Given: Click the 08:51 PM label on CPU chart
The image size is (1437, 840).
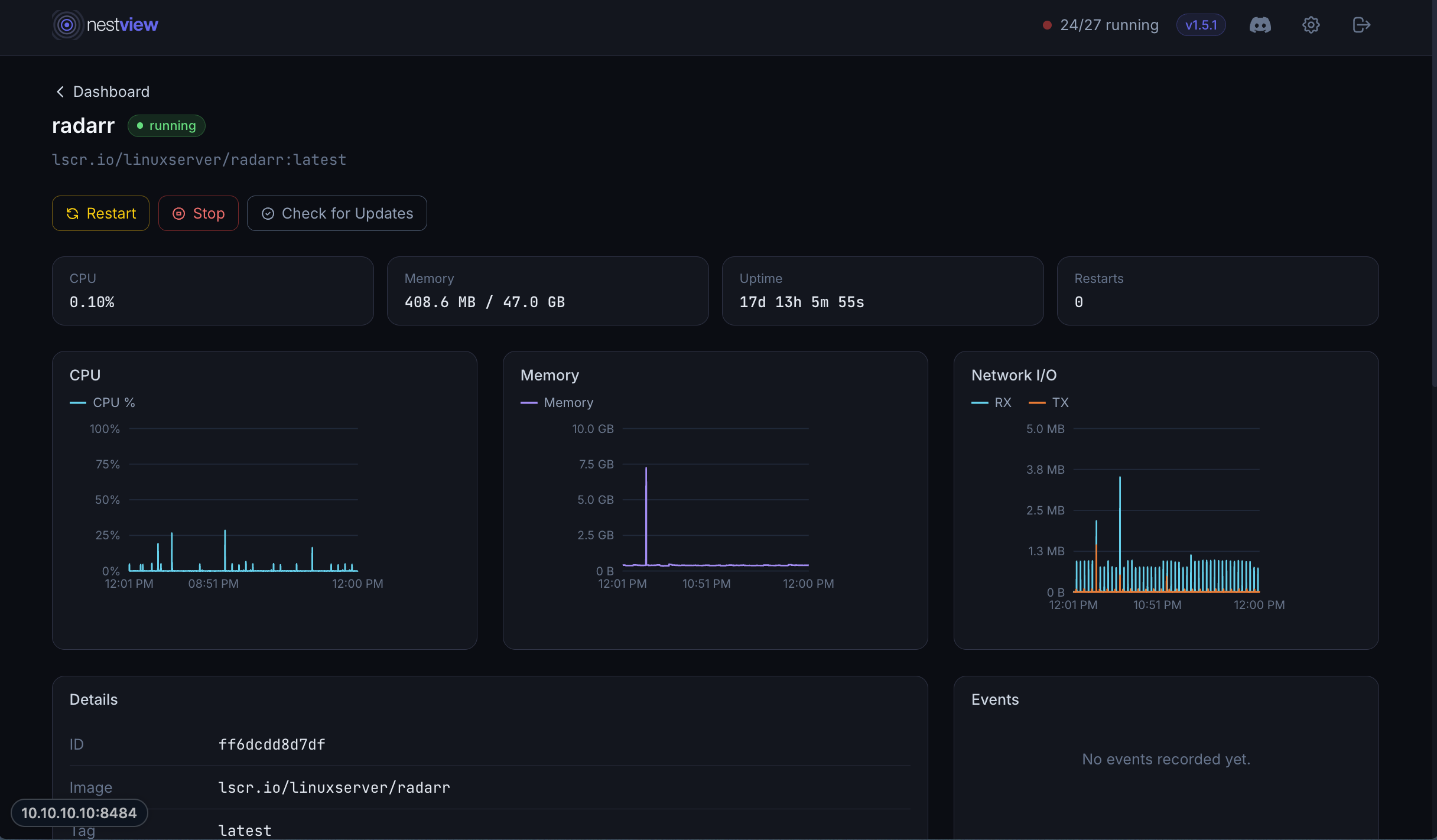Looking at the screenshot, I should click(213, 584).
